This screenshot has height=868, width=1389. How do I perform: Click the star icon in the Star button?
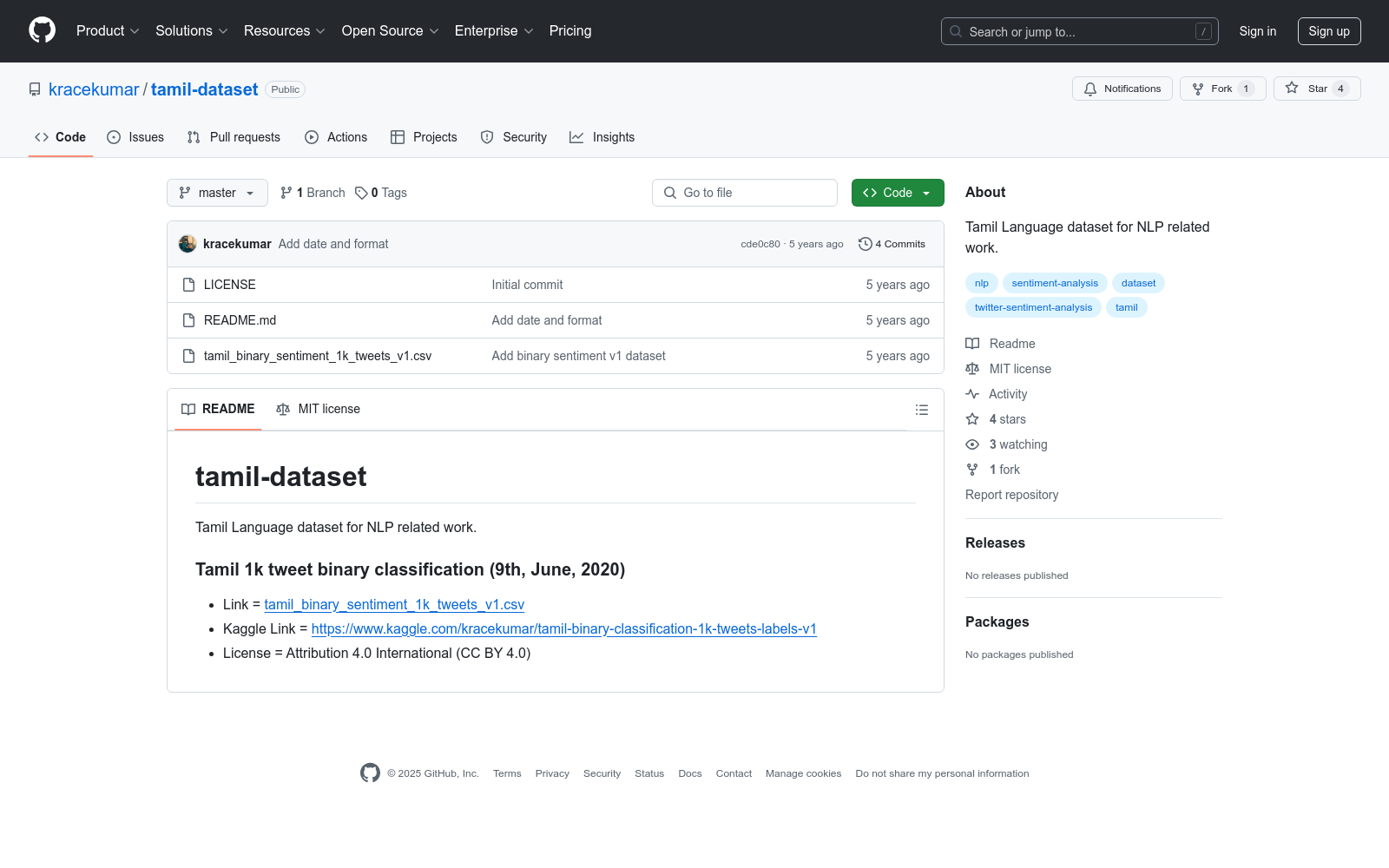[1292, 88]
